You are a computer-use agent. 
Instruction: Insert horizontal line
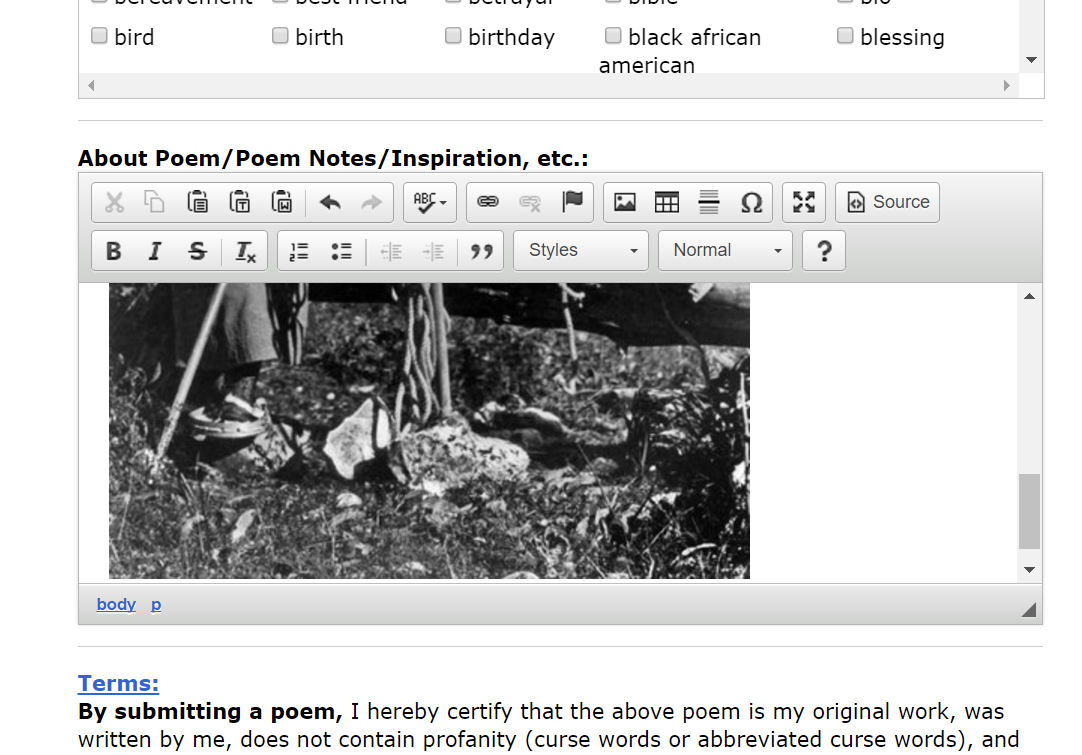click(709, 202)
